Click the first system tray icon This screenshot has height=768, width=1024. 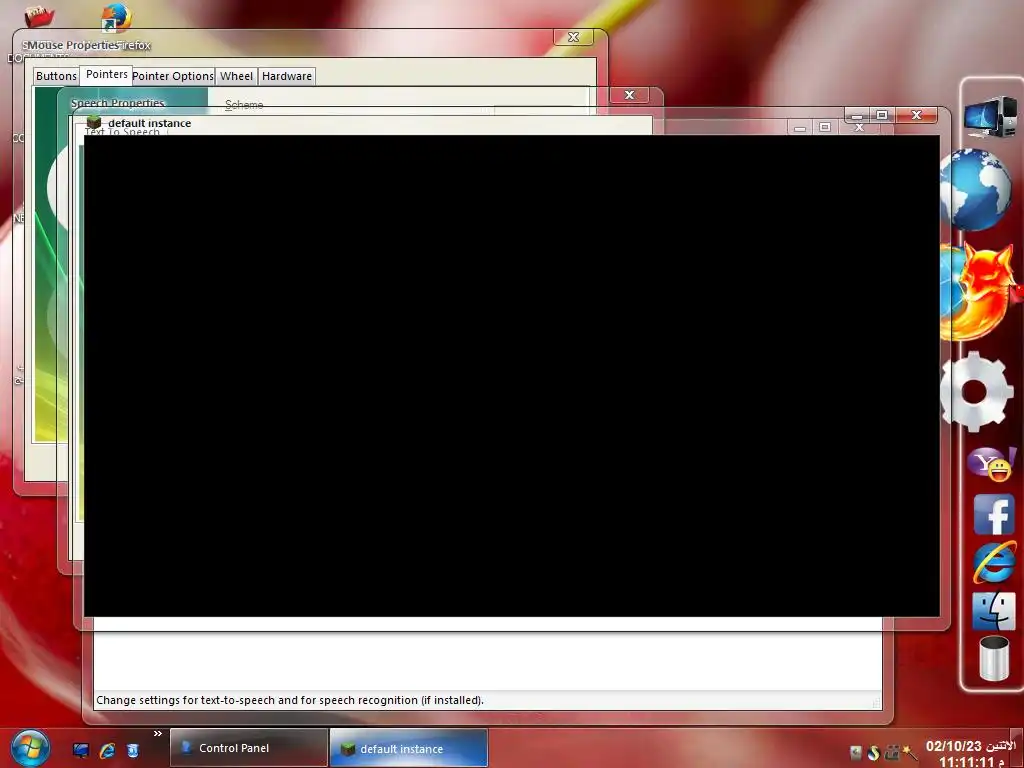point(856,753)
